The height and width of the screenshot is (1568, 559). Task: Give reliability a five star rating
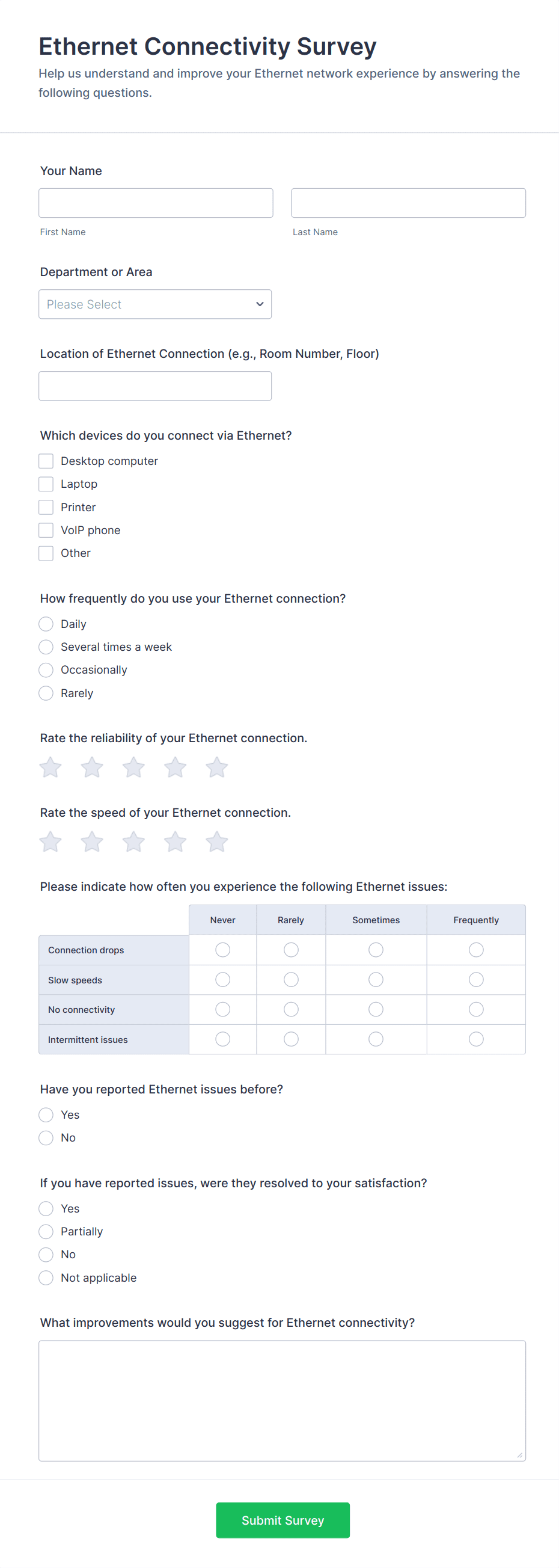tap(216, 767)
